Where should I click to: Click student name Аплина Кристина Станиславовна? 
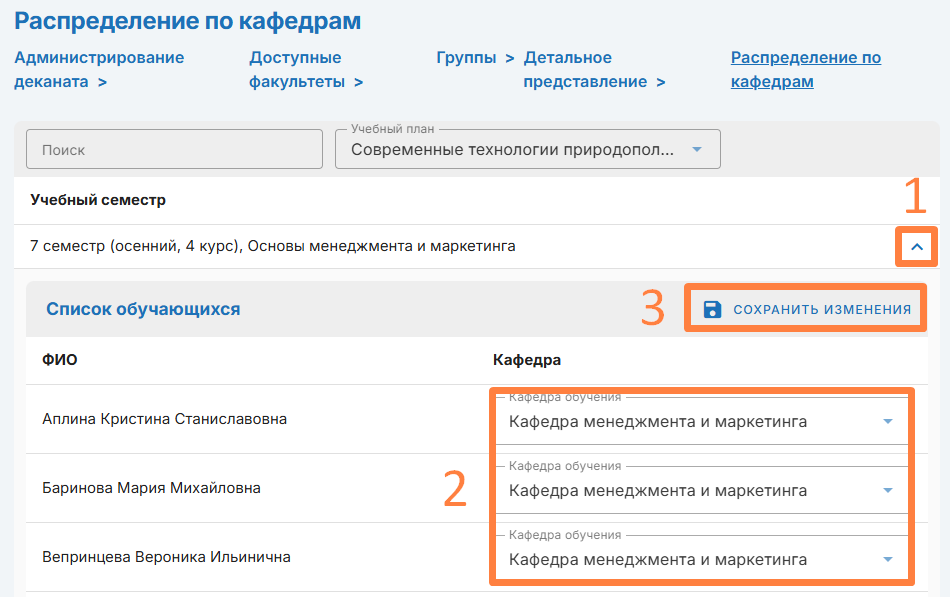point(164,419)
